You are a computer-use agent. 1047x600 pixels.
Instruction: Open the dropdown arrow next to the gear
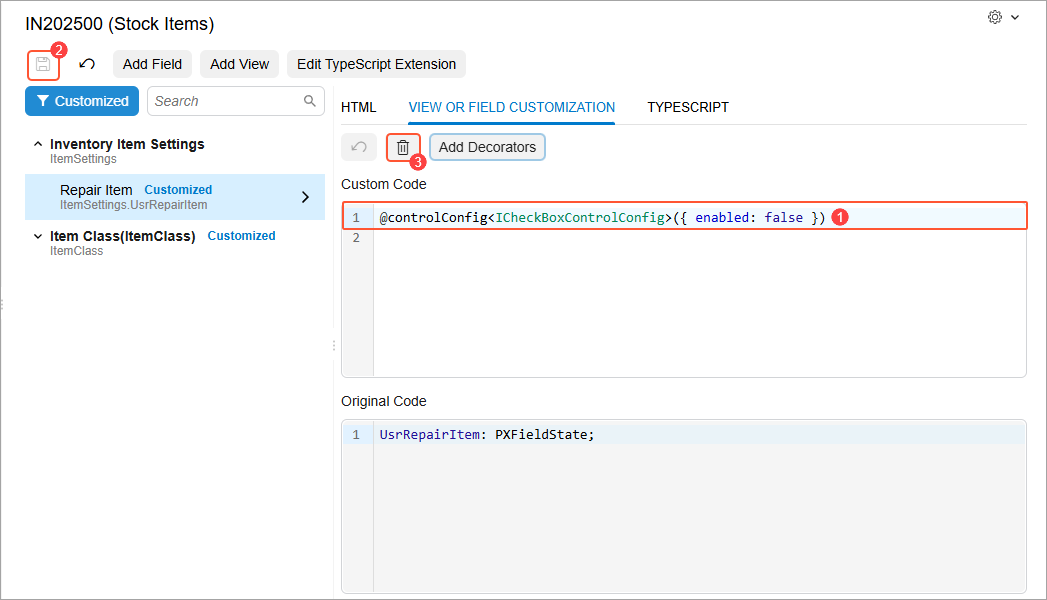click(x=1015, y=18)
